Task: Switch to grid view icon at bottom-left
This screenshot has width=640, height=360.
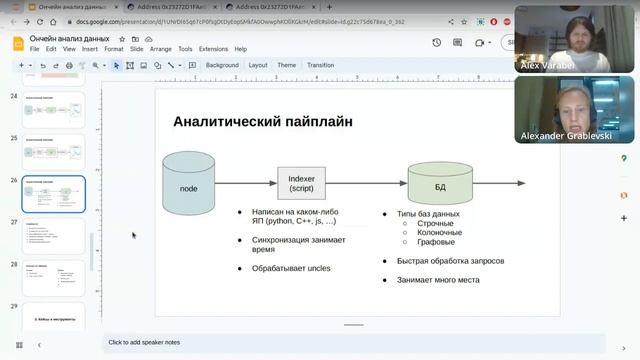Action: (x=19, y=345)
